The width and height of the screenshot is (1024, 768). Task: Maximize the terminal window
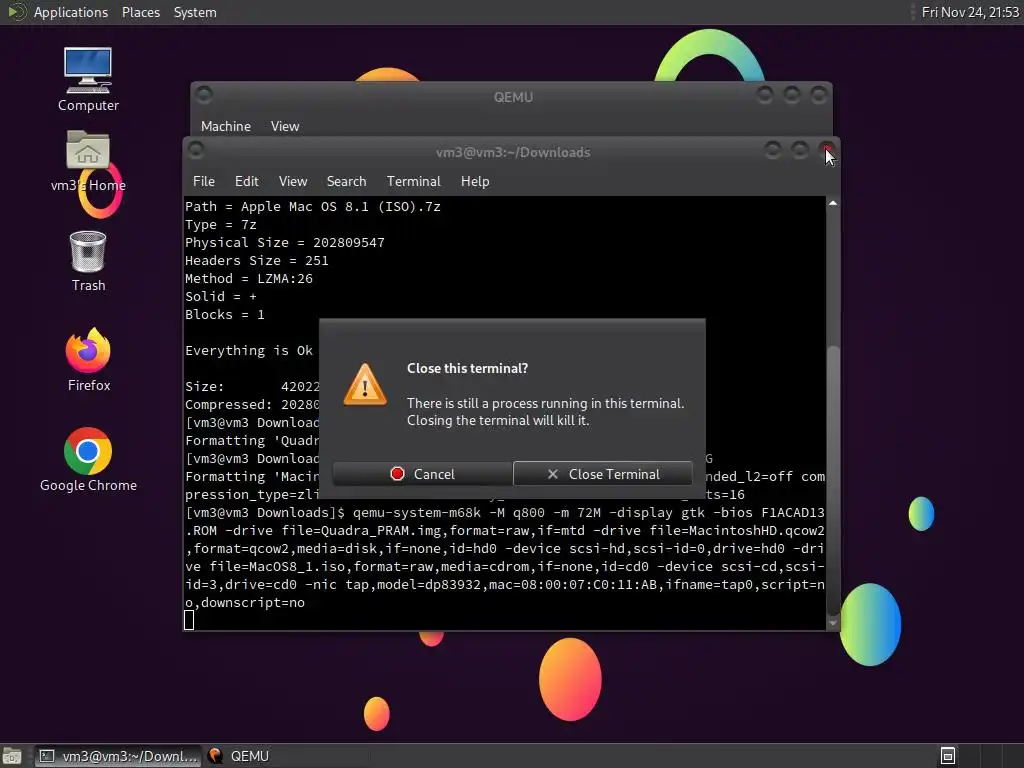coord(799,151)
